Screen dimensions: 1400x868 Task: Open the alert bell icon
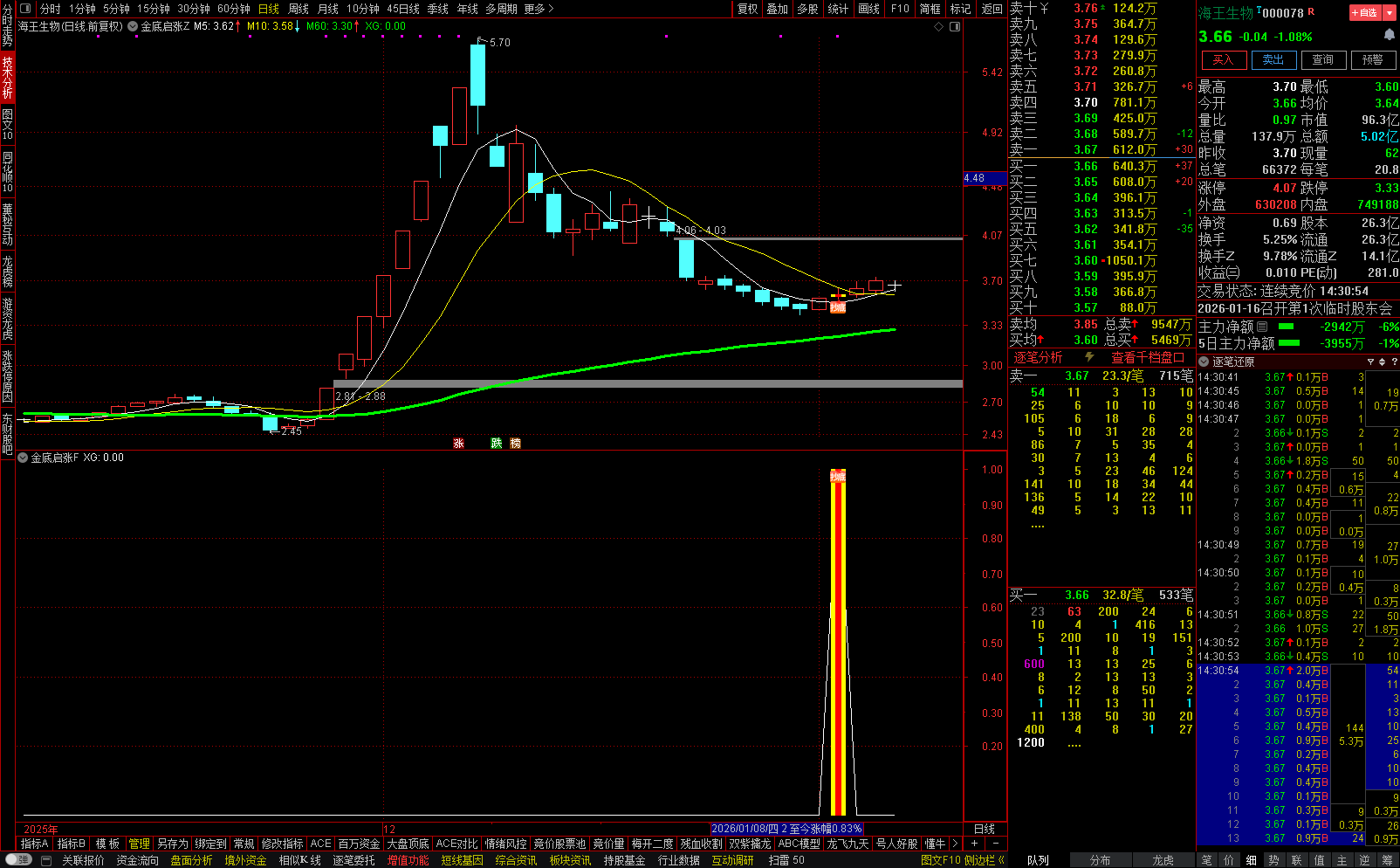pos(1389,35)
